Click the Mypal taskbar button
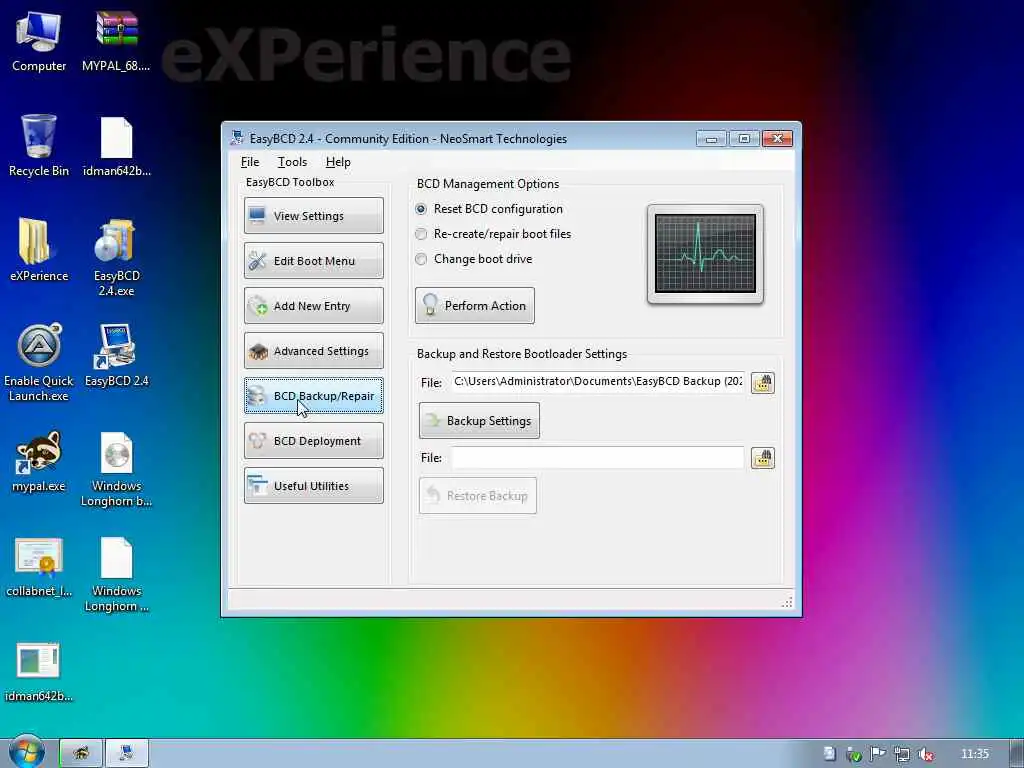The image size is (1024, 768). 81,753
